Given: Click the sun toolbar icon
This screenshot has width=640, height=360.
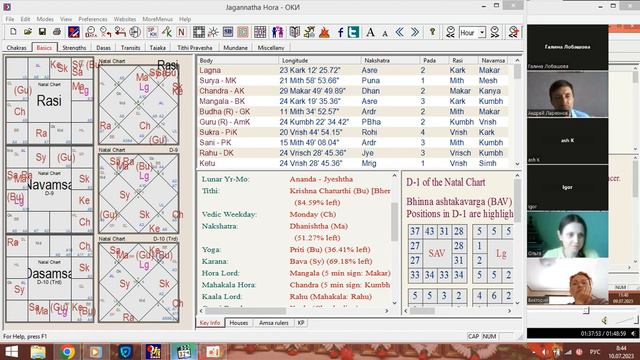Looking at the screenshot, I should [x=213, y=32].
